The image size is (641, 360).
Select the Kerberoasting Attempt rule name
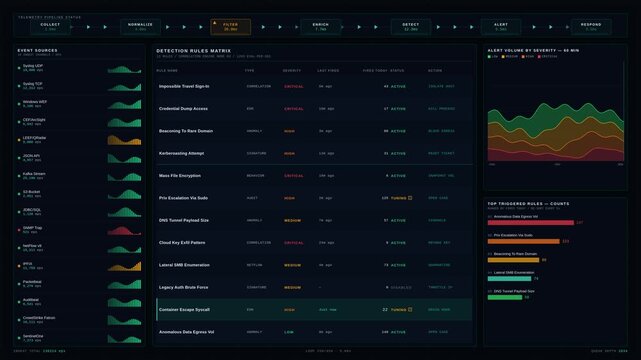(182, 153)
